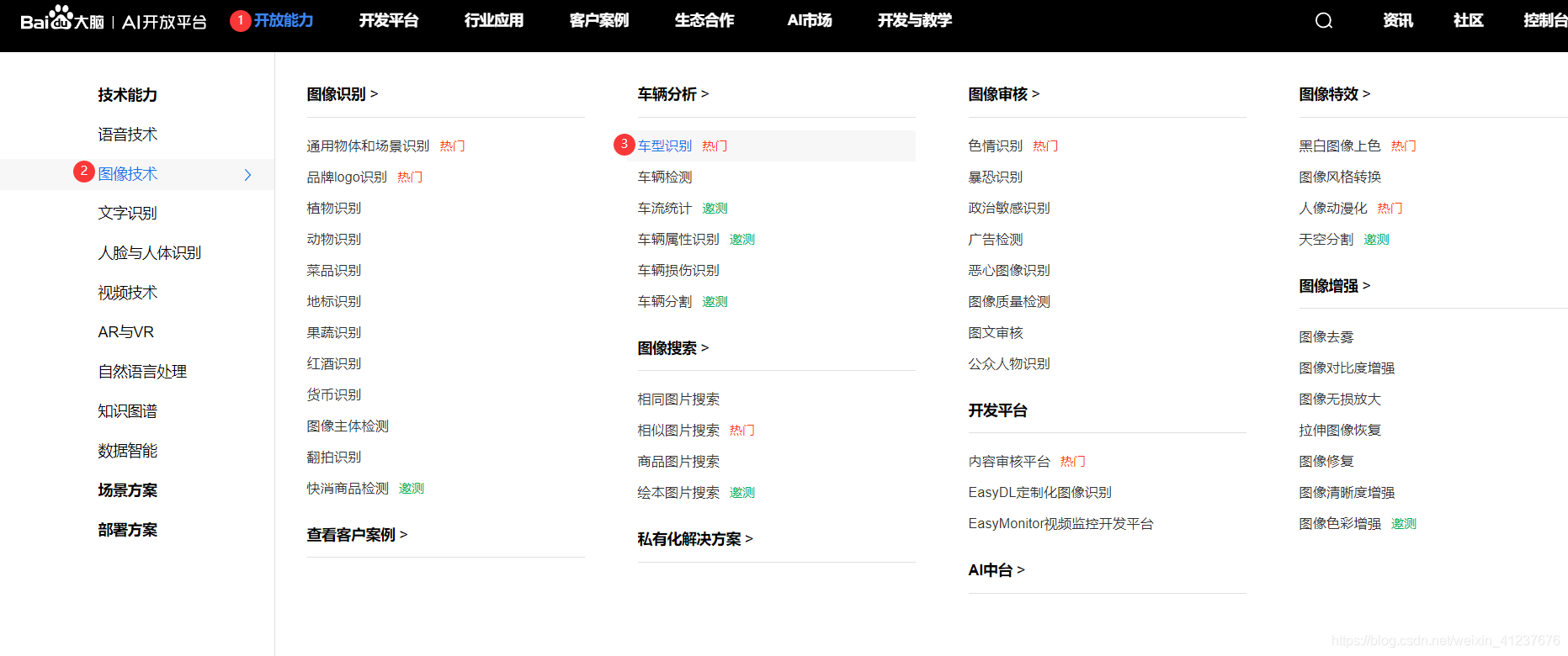Click 车辆检测 link
Screen dimensions: 1568x656
(x=665, y=177)
